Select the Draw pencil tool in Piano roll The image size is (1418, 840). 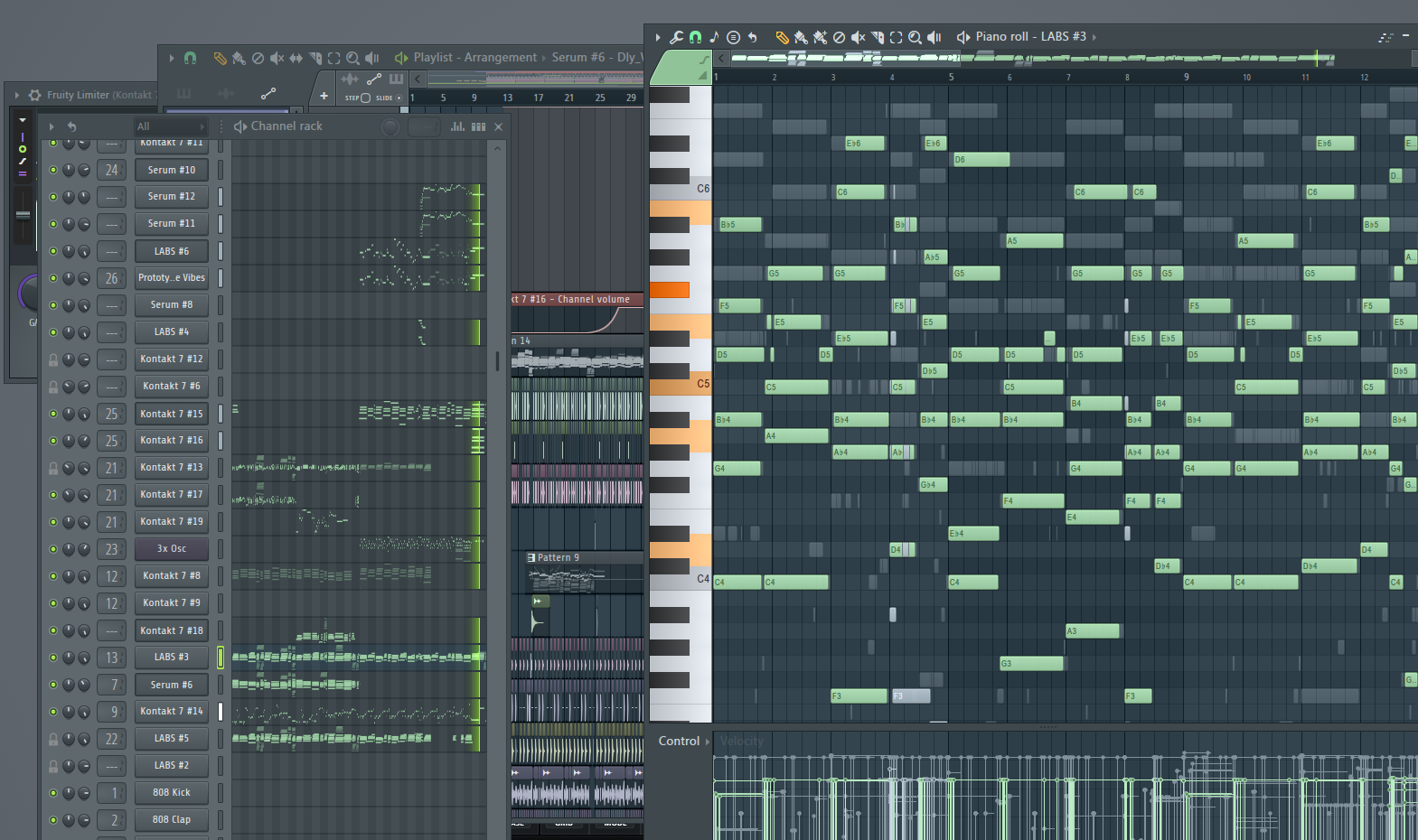(782, 37)
